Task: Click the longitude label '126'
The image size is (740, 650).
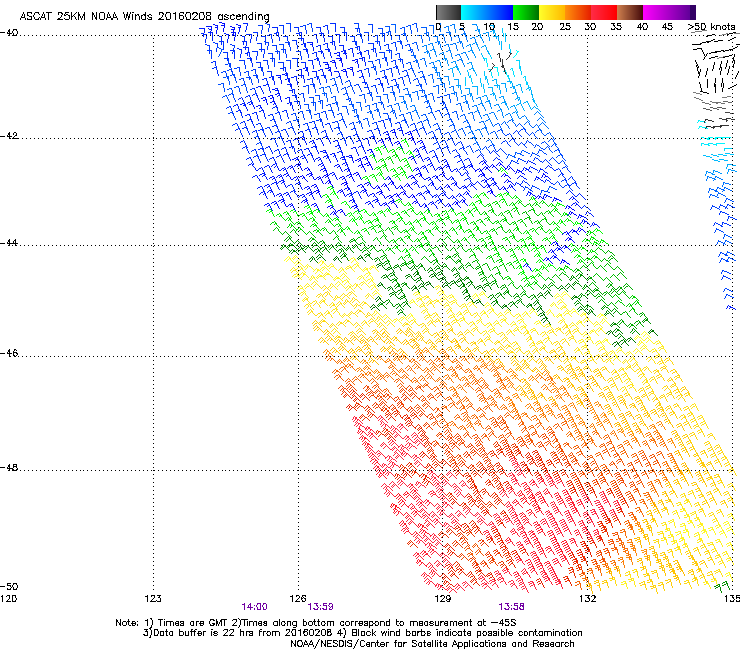Action: pyautogui.click(x=298, y=599)
